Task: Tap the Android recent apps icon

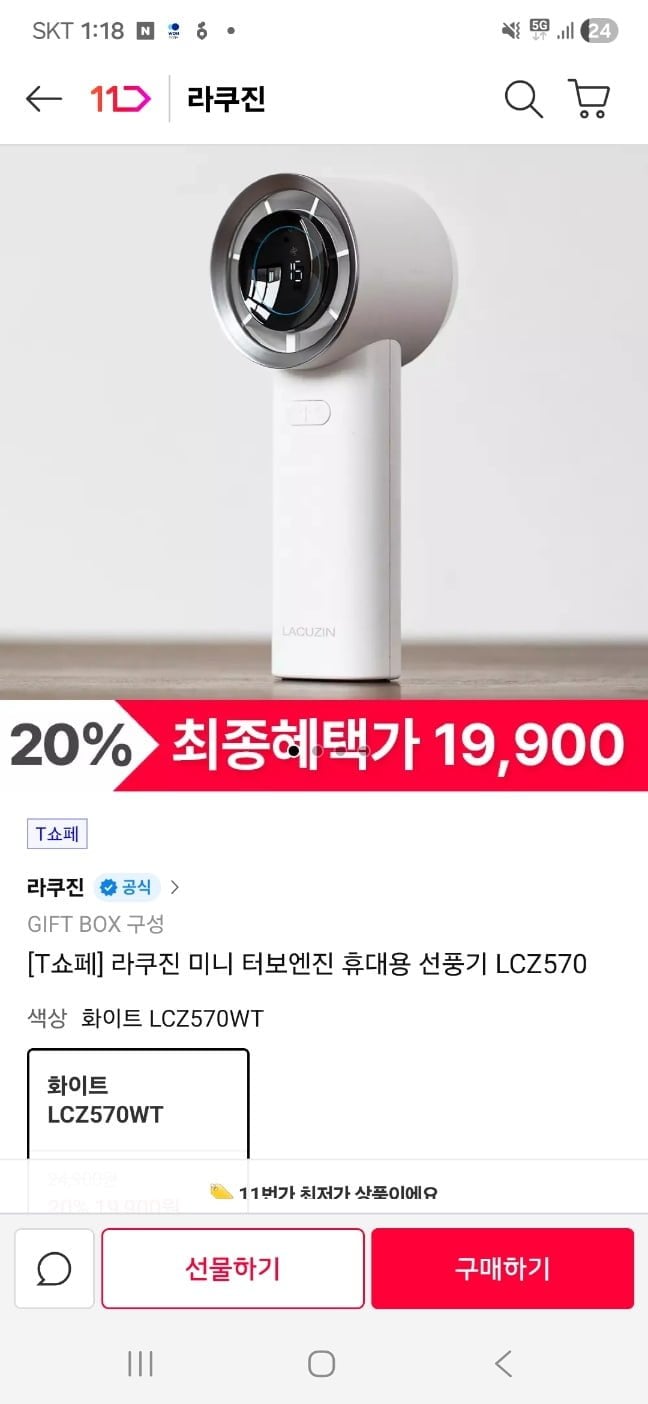Action: [140, 1363]
